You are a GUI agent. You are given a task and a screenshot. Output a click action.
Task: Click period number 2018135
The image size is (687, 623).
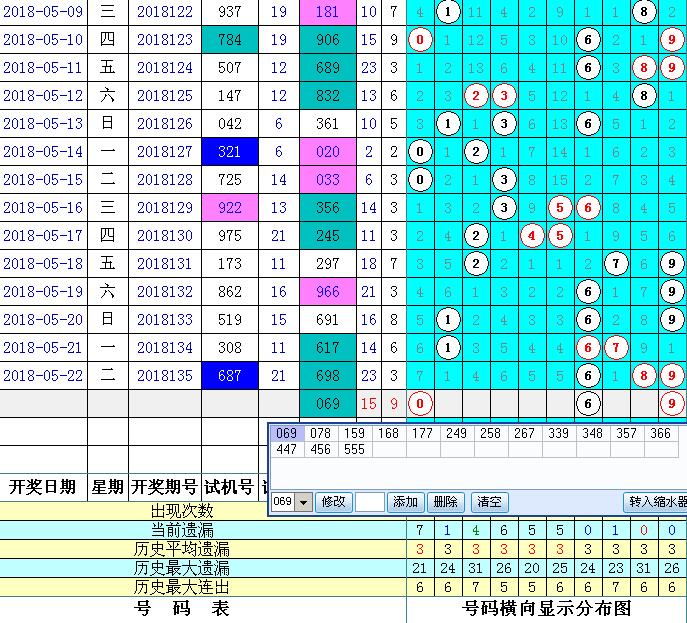tap(165, 375)
